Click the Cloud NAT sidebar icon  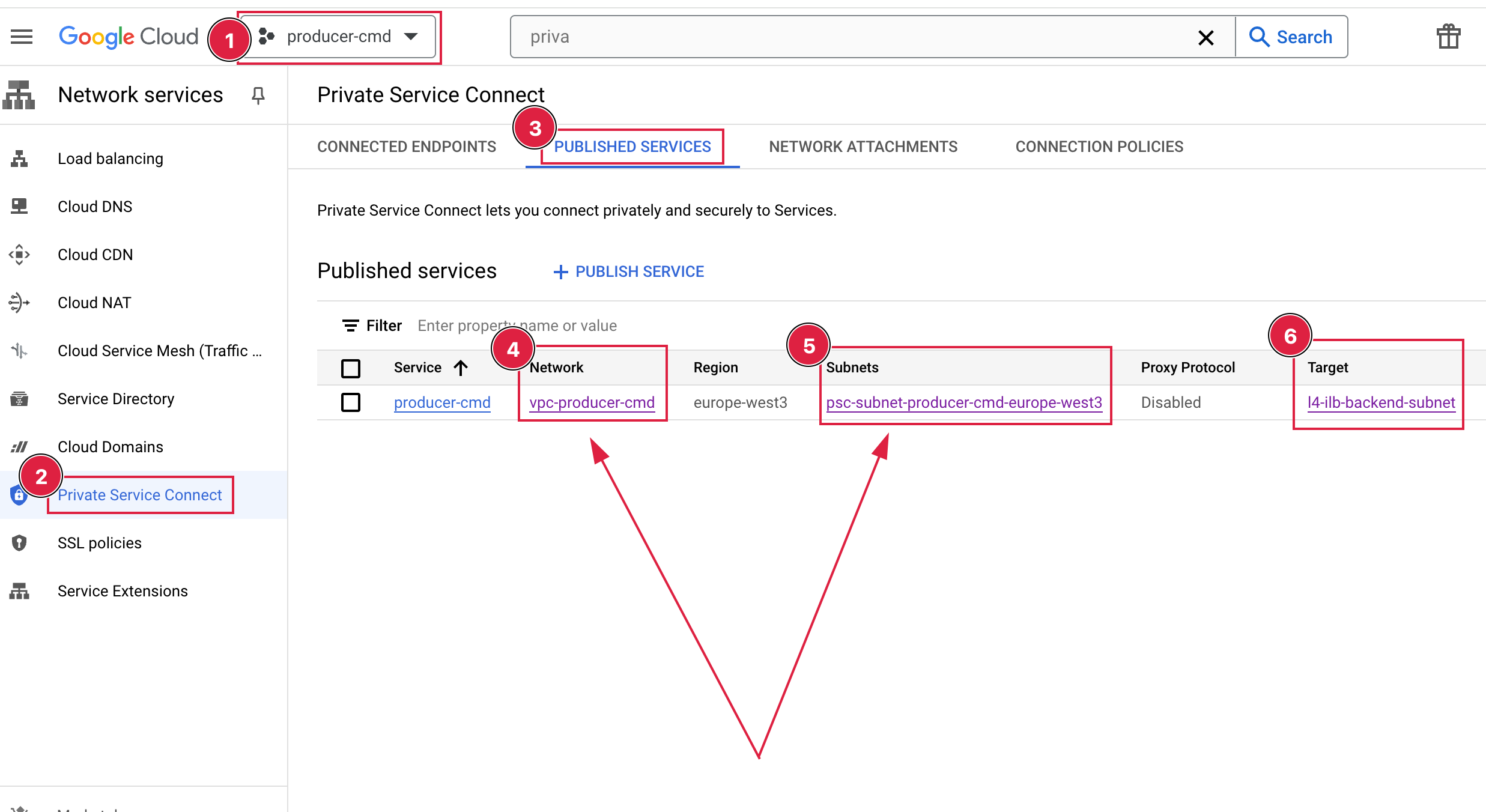pos(19,303)
